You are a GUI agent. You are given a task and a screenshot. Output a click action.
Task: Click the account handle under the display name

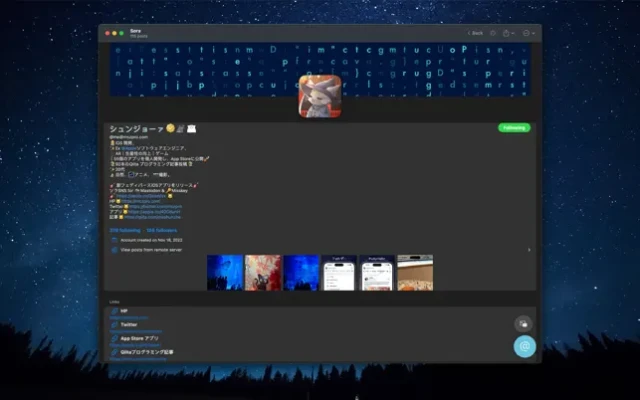click(129, 137)
